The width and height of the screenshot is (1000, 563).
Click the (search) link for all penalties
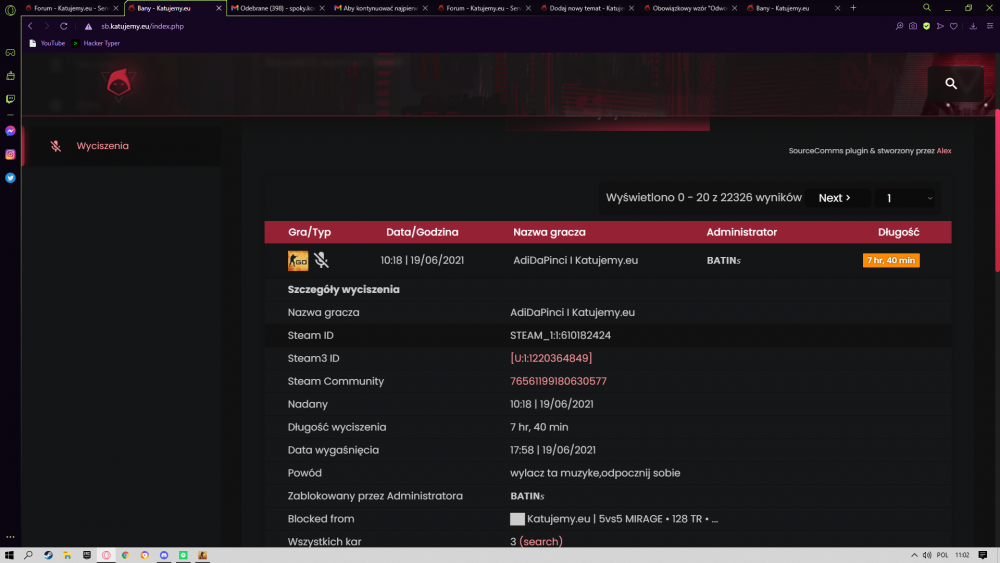coord(541,542)
